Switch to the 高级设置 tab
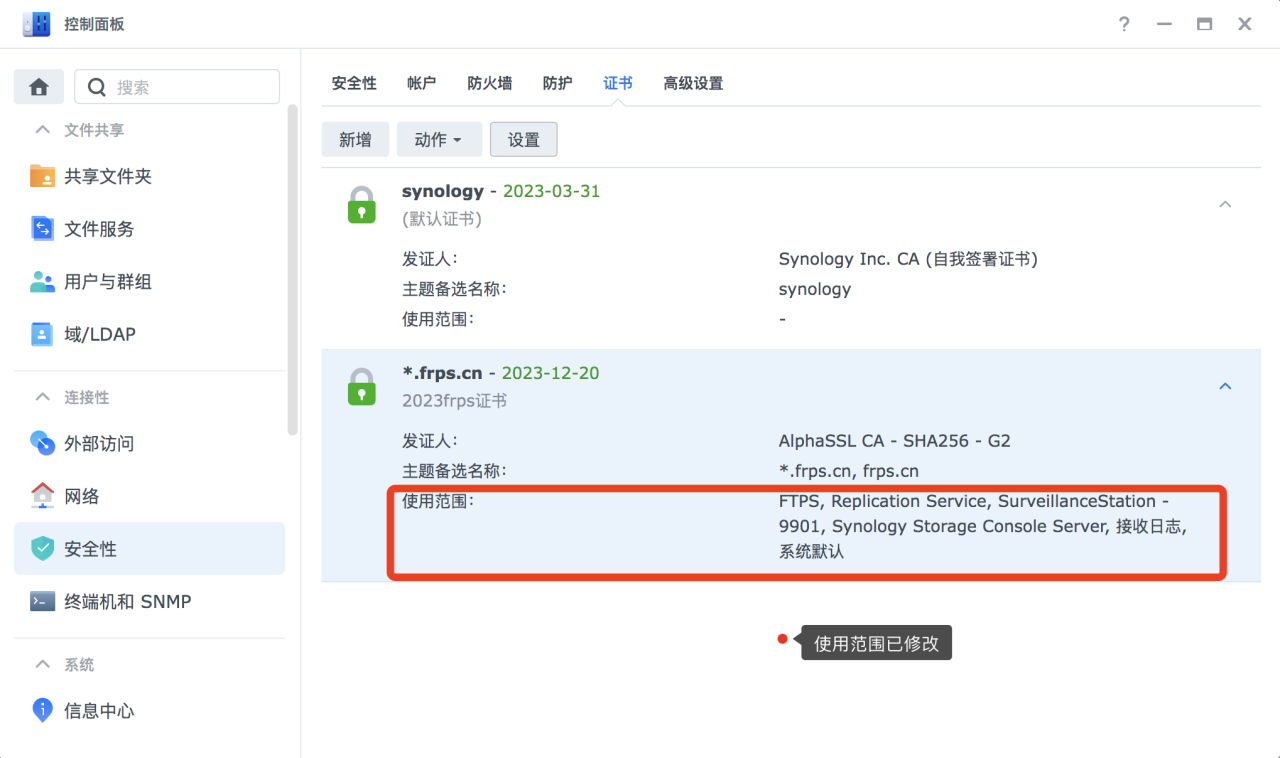1280x758 pixels. click(693, 83)
